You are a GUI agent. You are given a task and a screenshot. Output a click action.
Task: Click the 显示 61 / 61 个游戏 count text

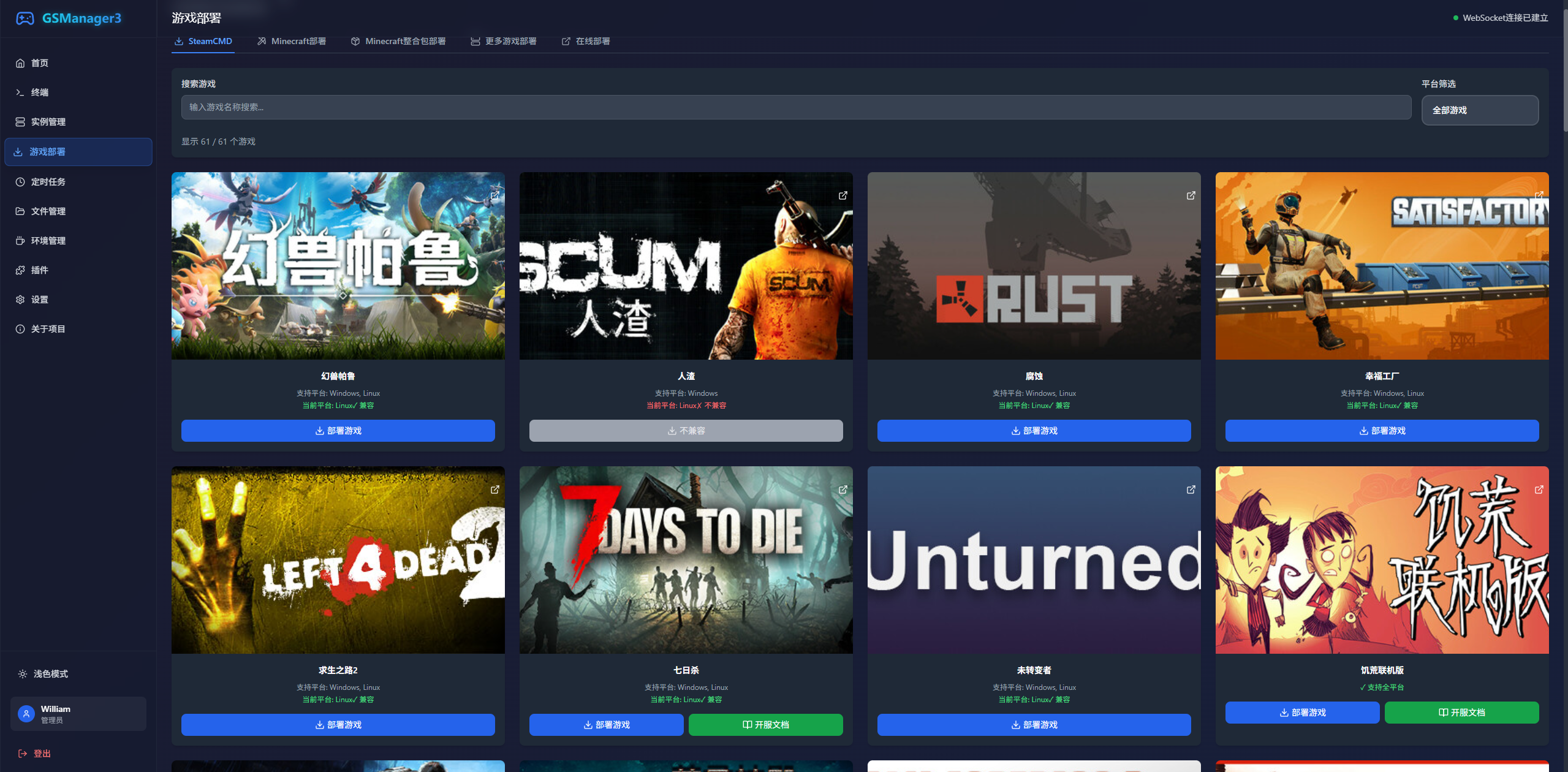218,142
